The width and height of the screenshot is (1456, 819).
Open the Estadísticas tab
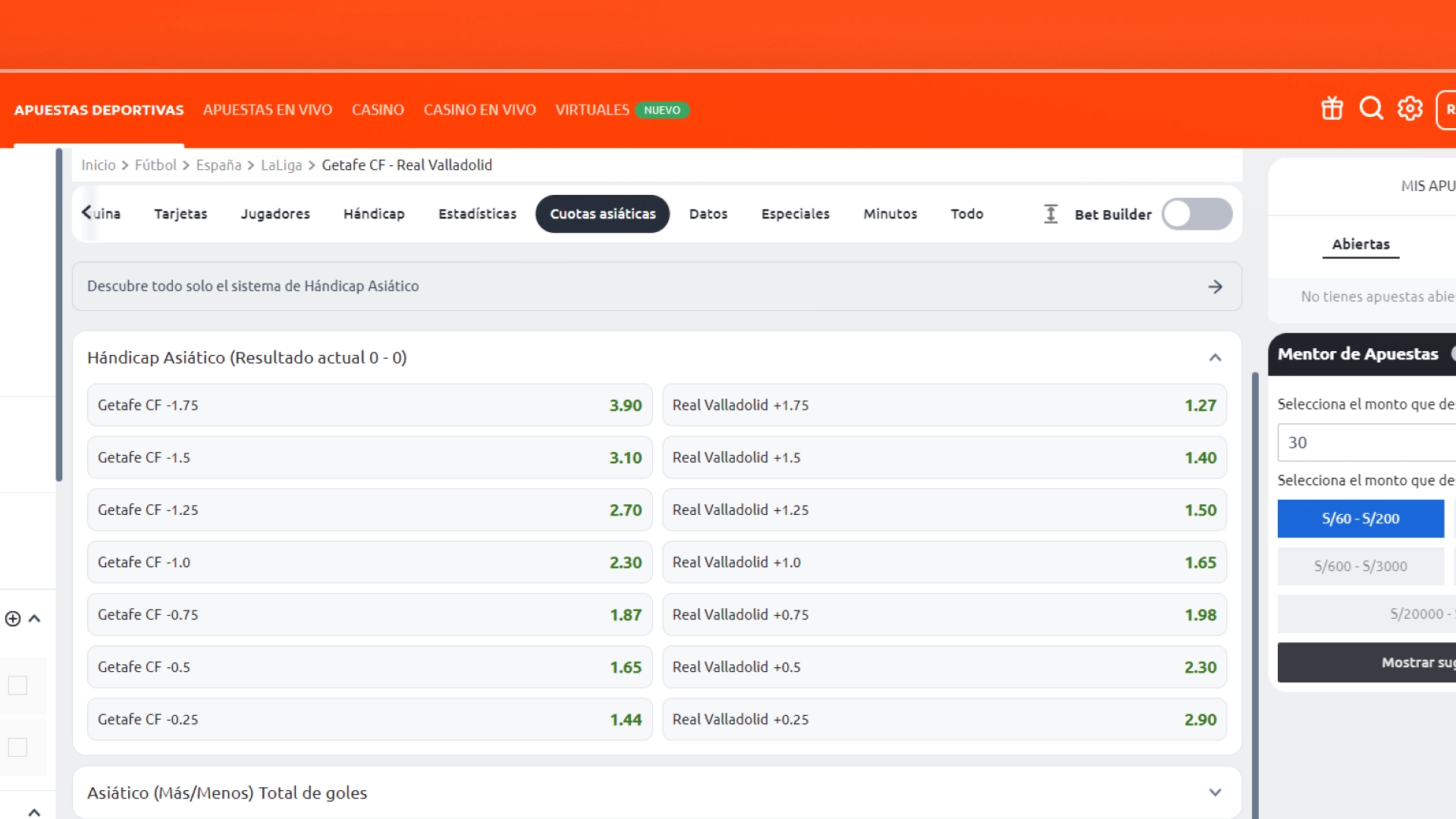[477, 214]
